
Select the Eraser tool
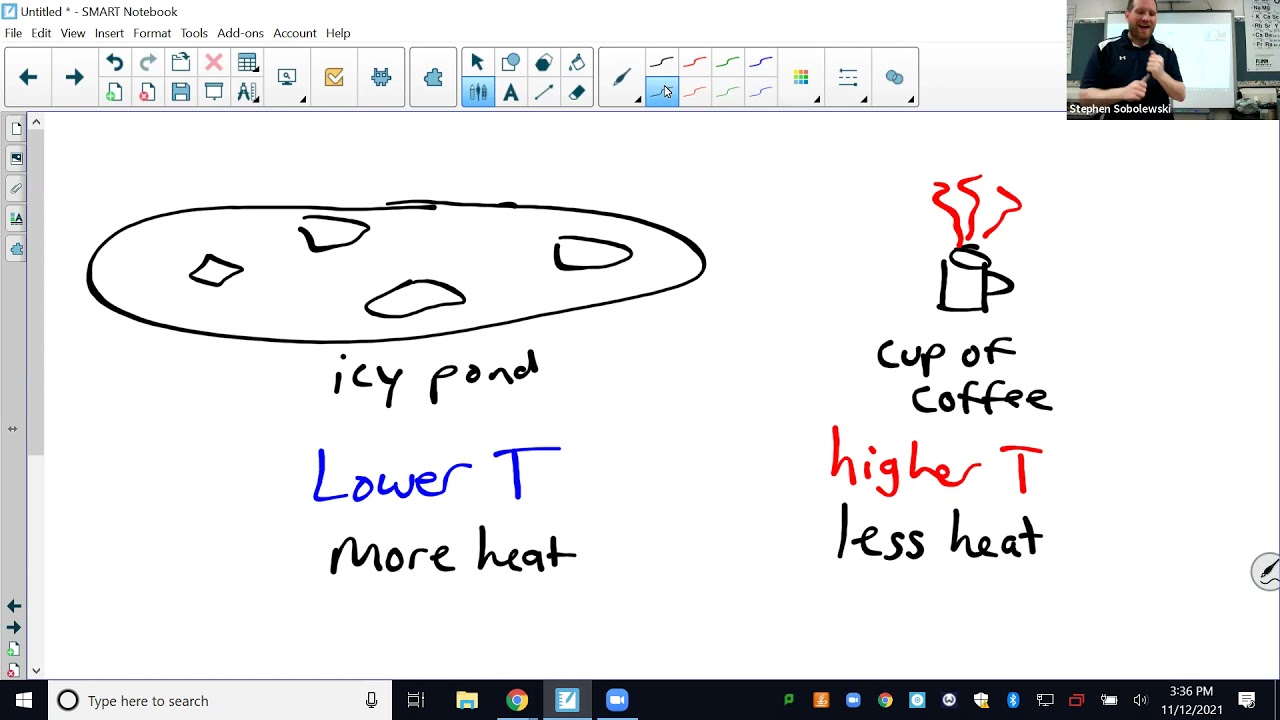[x=576, y=93]
